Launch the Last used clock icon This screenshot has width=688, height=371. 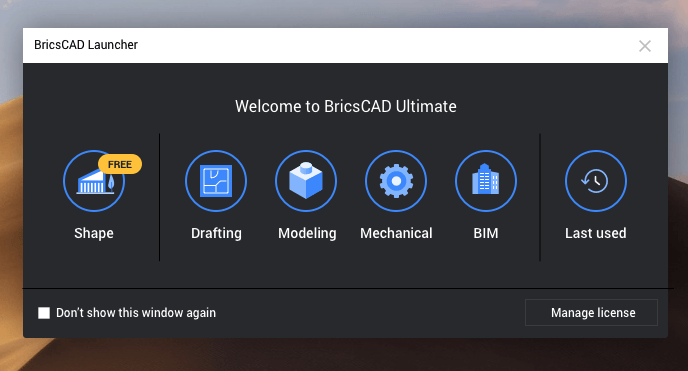click(x=596, y=181)
